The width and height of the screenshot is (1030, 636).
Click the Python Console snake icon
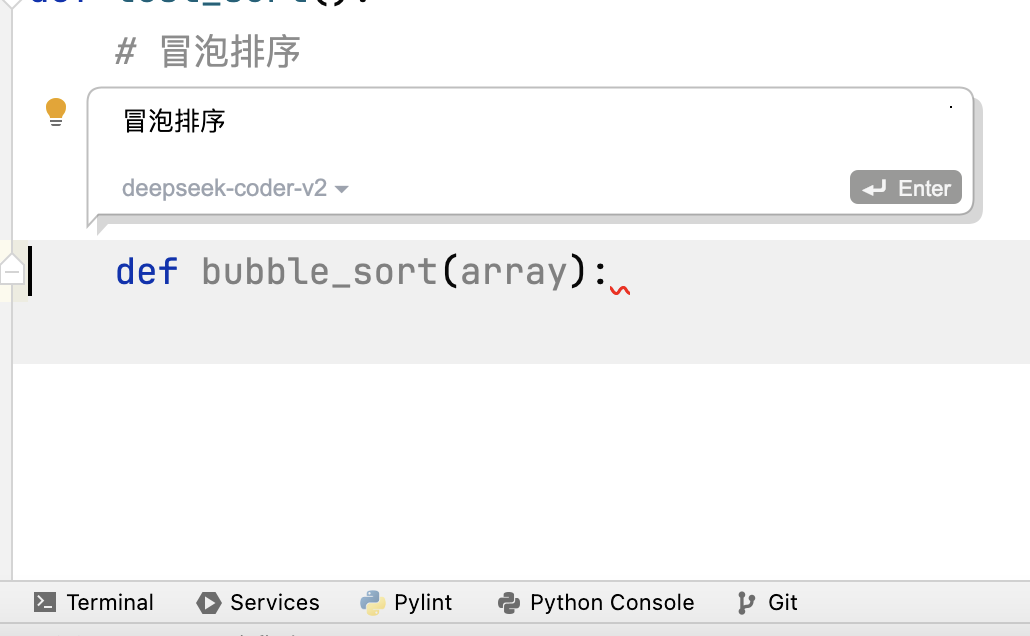click(x=509, y=602)
